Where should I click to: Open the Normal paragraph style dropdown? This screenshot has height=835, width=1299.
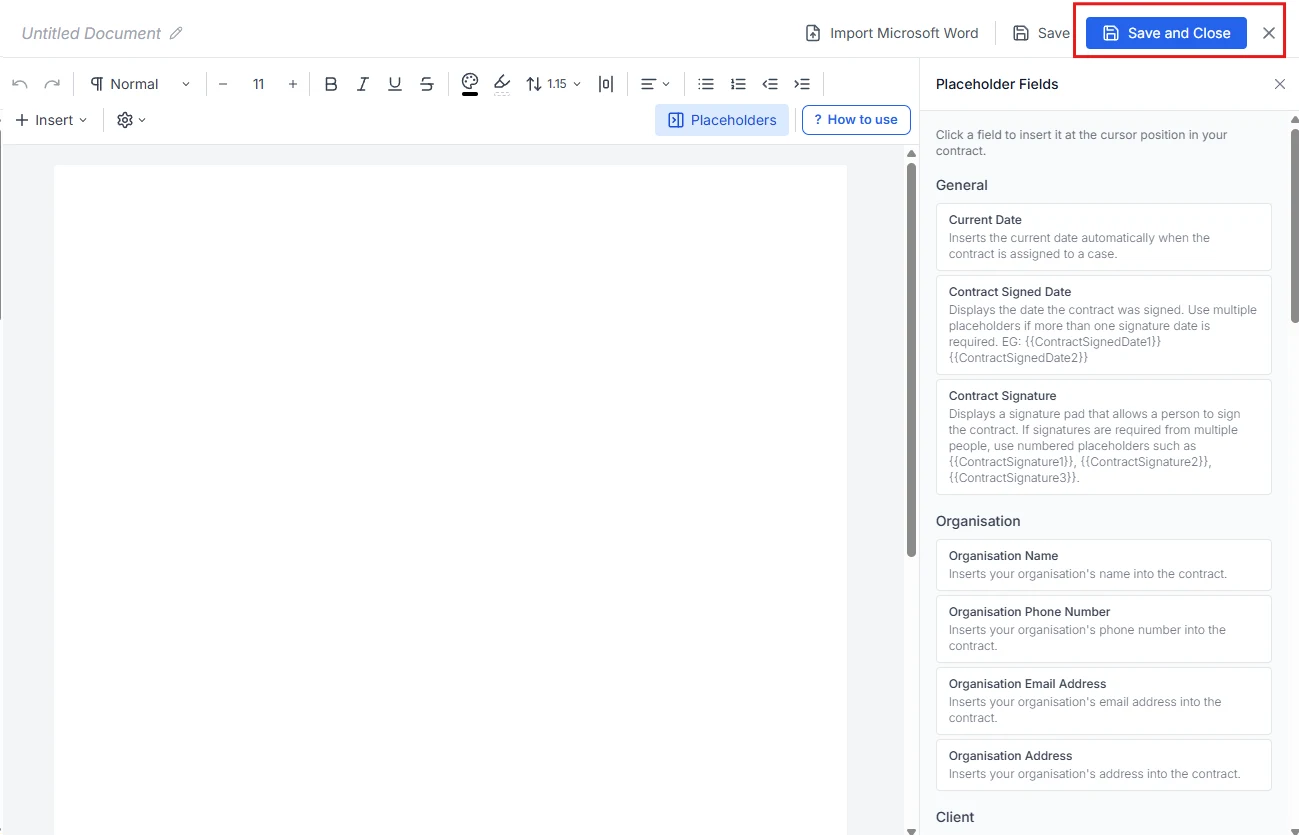pyautogui.click(x=140, y=84)
